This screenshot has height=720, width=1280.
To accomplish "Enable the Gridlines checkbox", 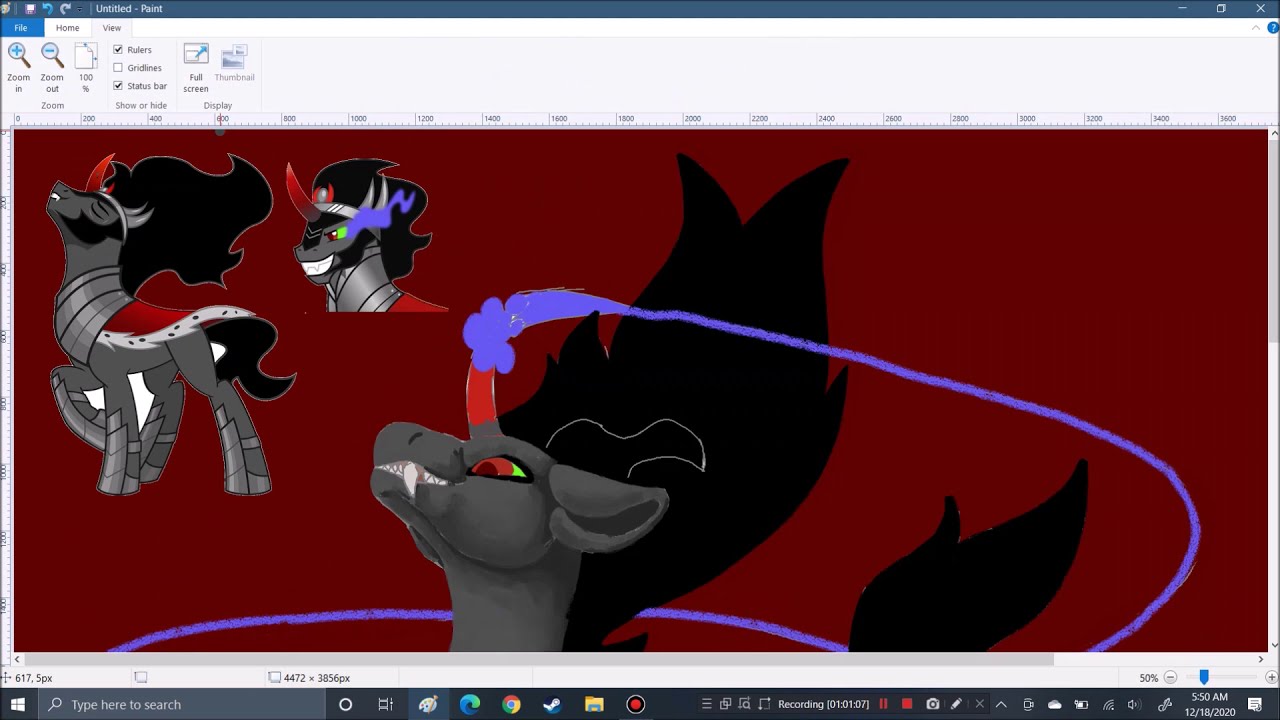I will (x=118, y=68).
